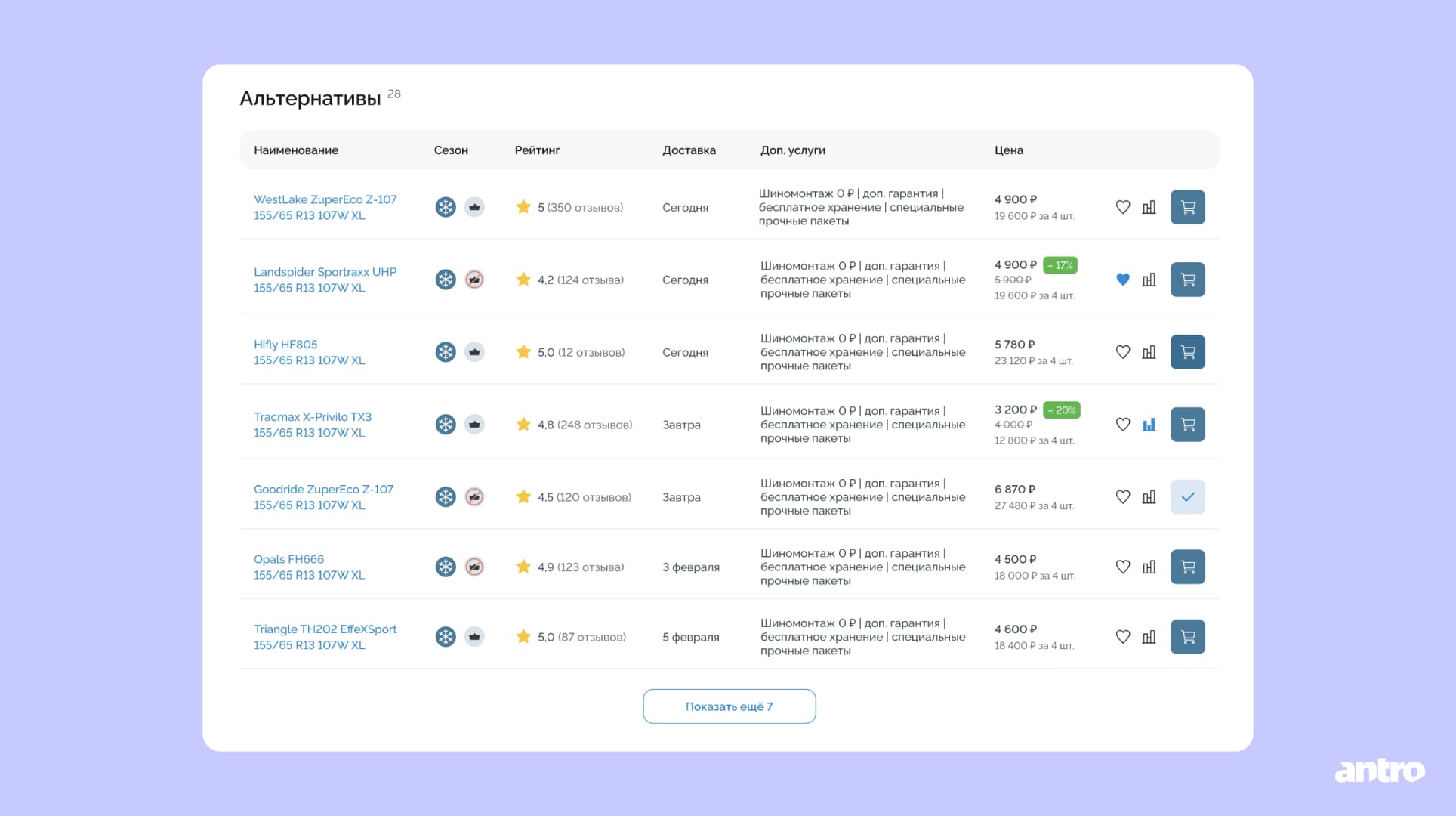This screenshot has width=1456, height=816.
Task: Click the -20% discount badge
Action: [x=1061, y=410]
